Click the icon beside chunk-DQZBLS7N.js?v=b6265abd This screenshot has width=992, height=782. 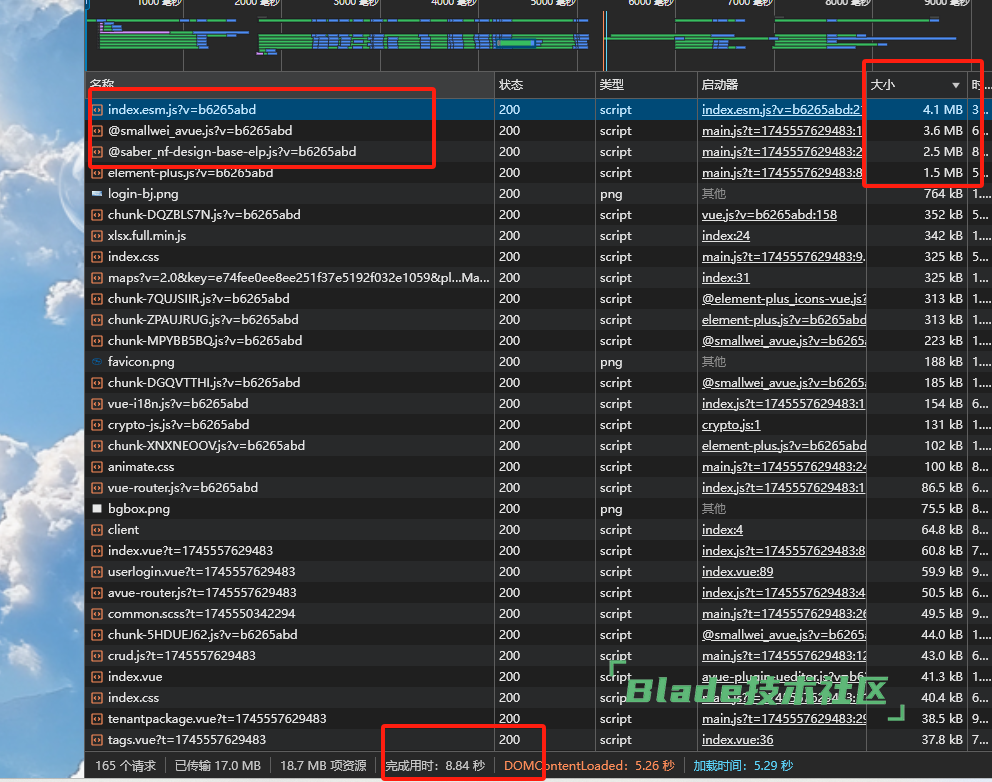[97, 215]
